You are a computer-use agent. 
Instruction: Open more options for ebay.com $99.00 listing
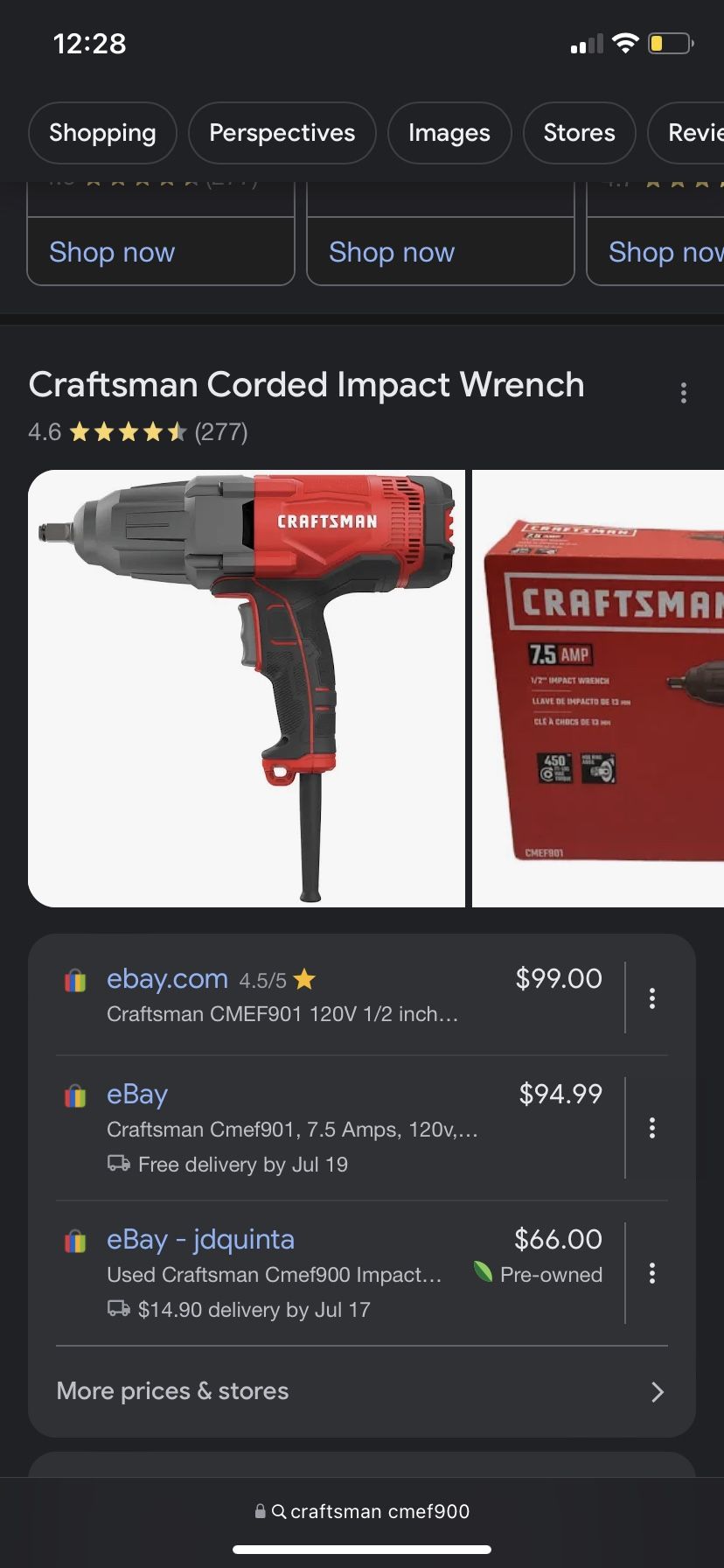[652, 998]
